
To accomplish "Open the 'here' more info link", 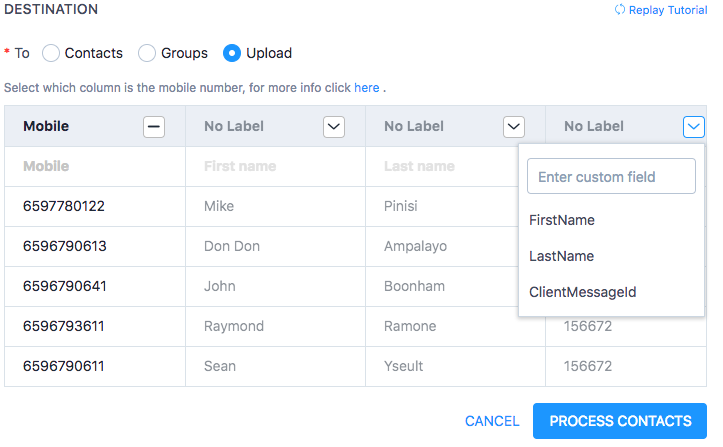I will 367,88.
